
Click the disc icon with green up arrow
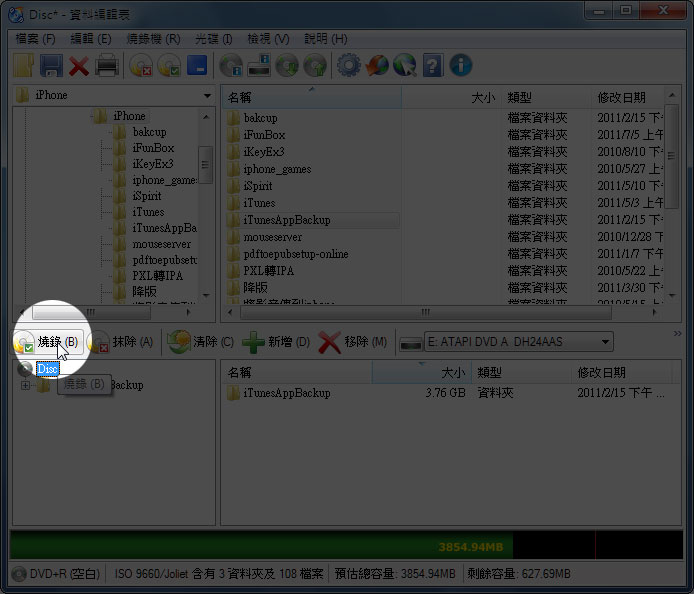315,66
